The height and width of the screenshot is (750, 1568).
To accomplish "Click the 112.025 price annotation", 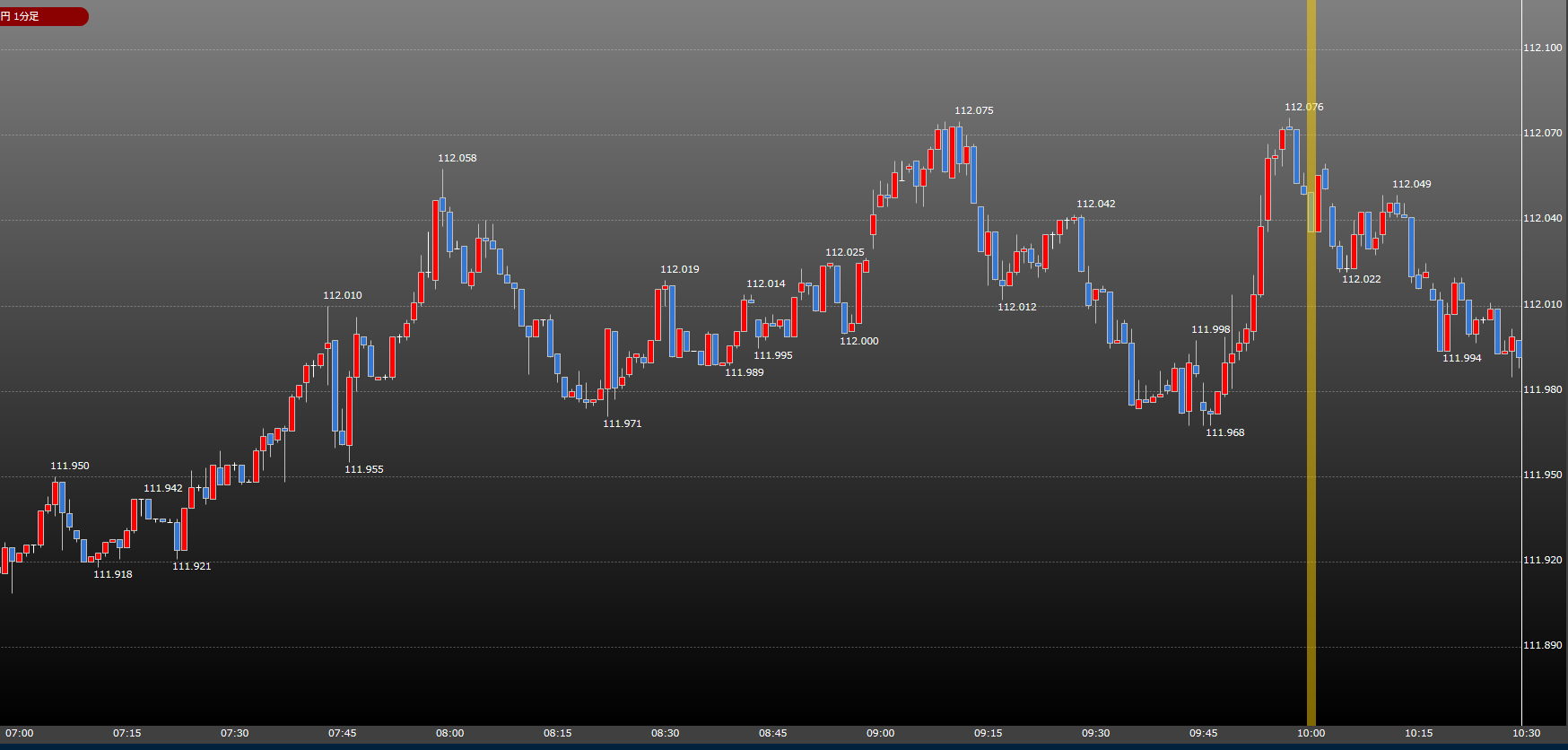I will tap(845, 252).
